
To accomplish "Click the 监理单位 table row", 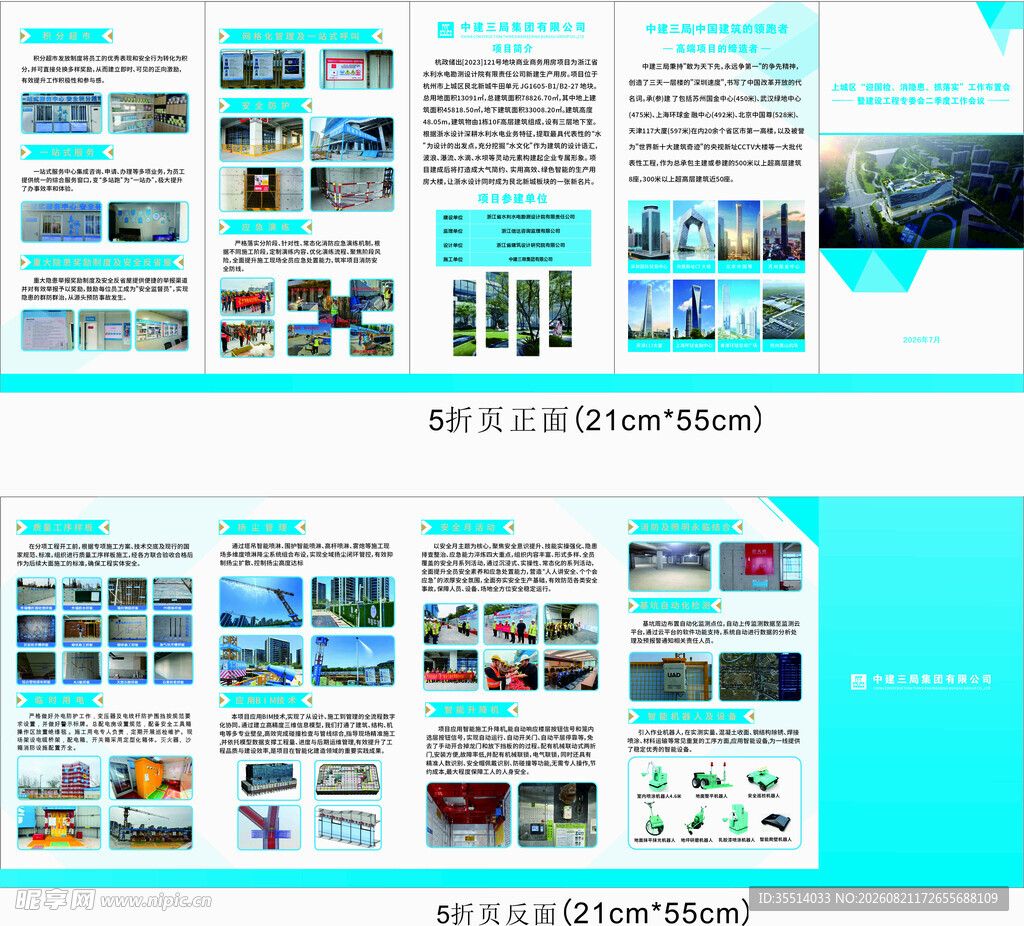I will 513,231.
